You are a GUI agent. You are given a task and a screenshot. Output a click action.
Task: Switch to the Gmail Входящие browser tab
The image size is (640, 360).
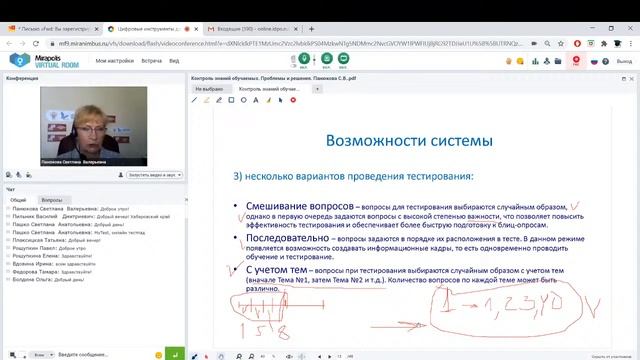click(x=252, y=29)
